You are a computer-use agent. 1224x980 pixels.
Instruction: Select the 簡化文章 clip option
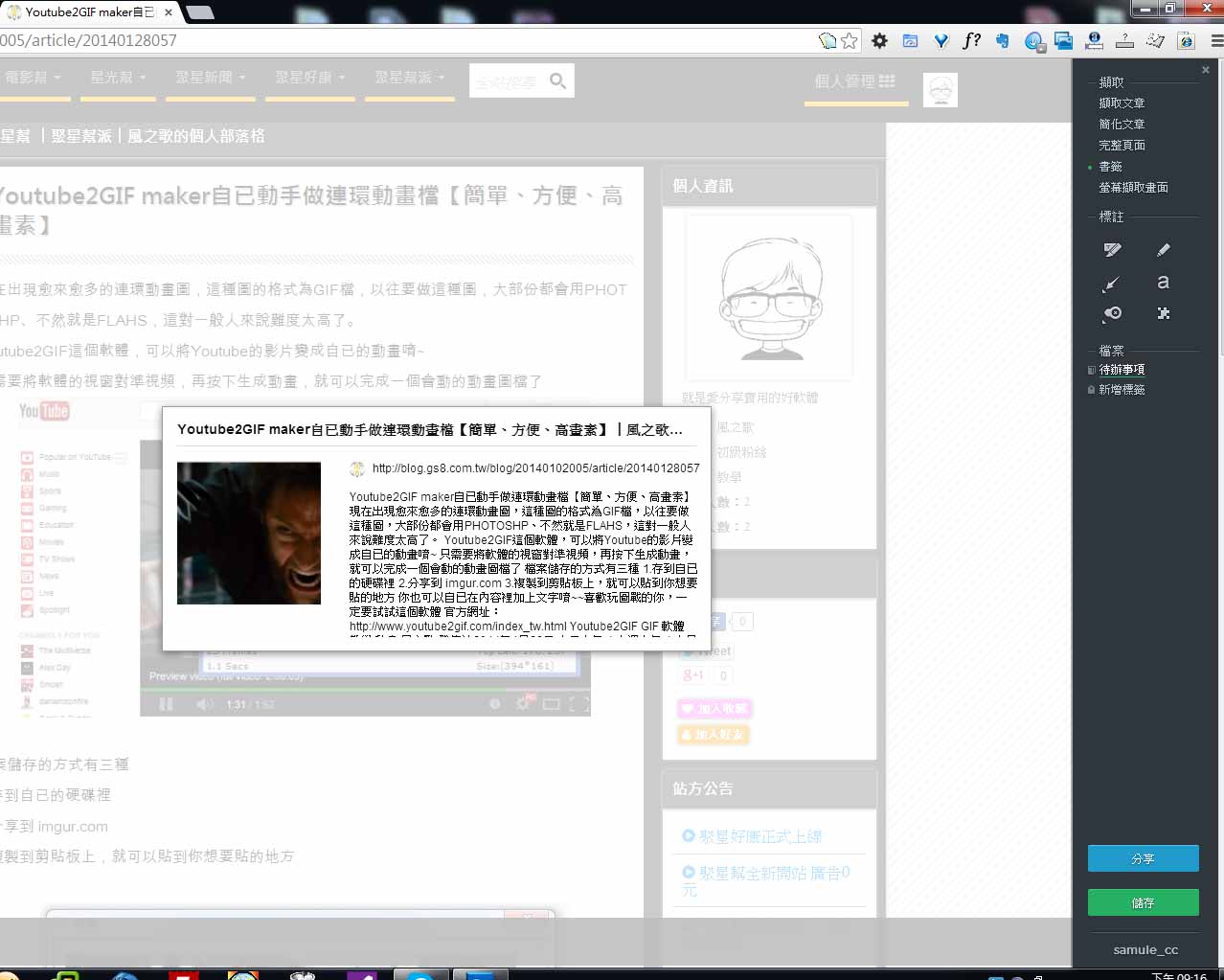tap(1122, 125)
